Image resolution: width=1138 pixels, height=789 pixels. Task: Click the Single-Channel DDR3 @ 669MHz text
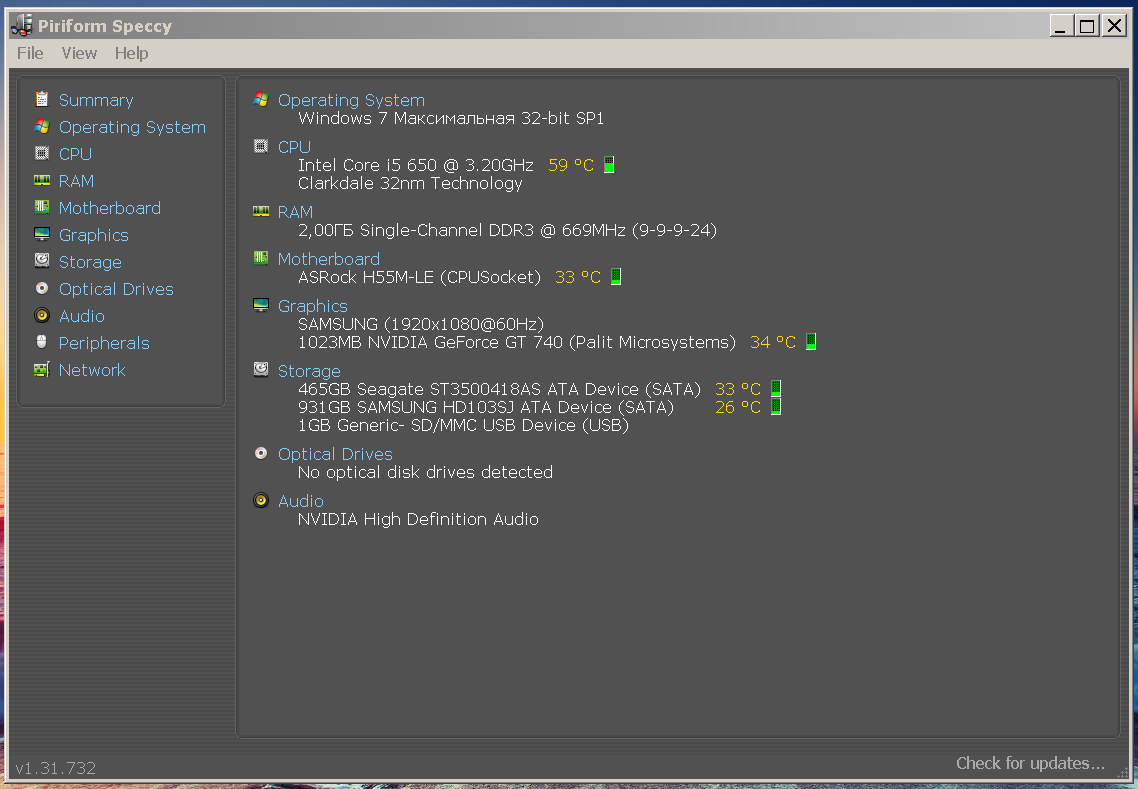507,230
